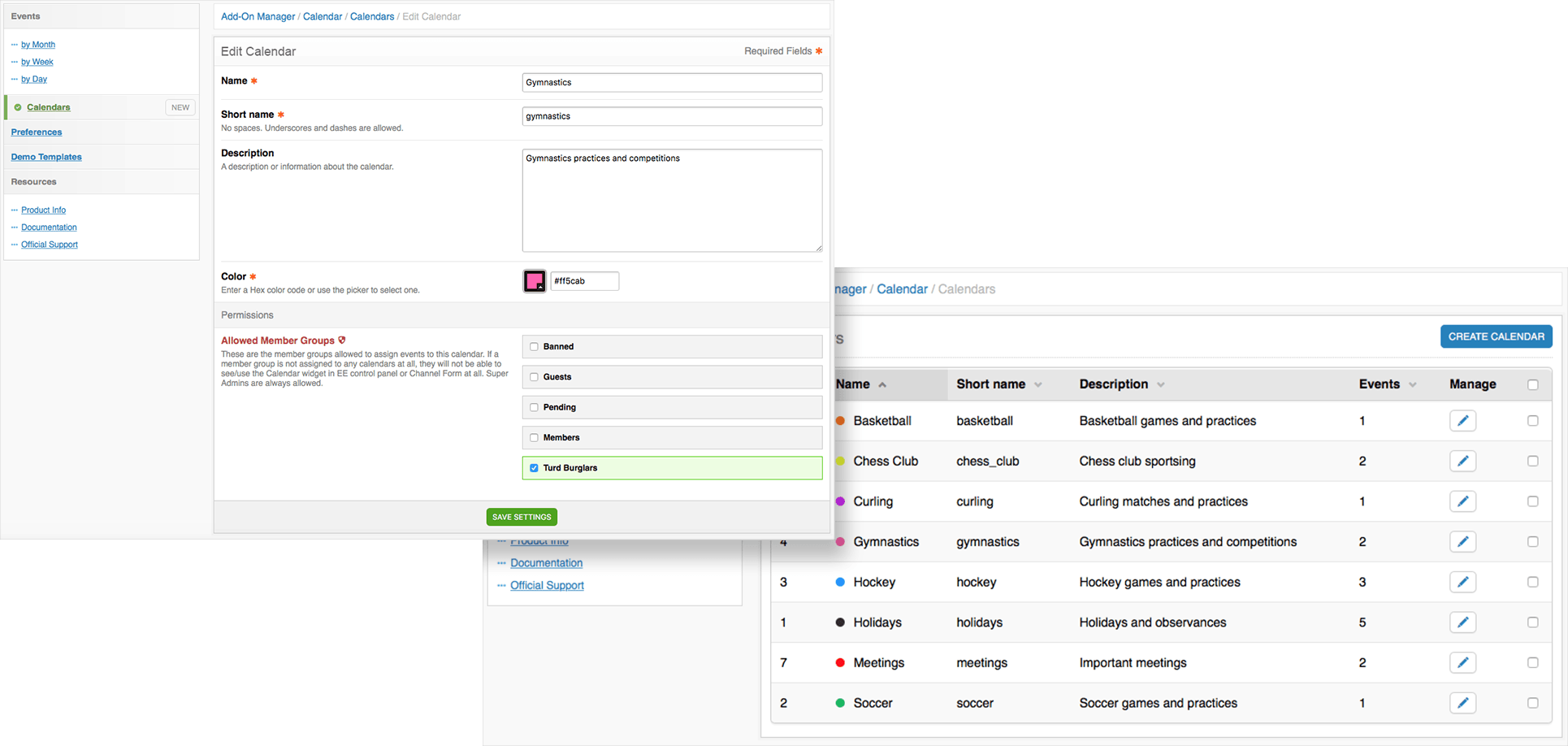This screenshot has height=746, width=1568.
Task: Click the black dot beside Holidays
Action: point(840,622)
